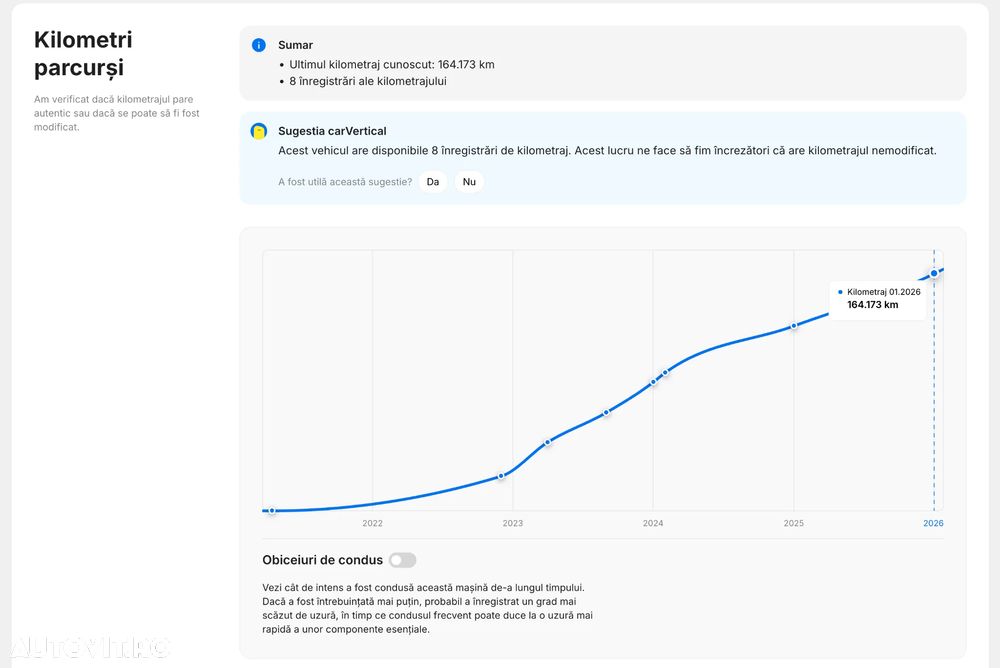Click the 2023 year label on the axis
The width and height of the screenshot is (1000, 668).
[x=513, y=523]
